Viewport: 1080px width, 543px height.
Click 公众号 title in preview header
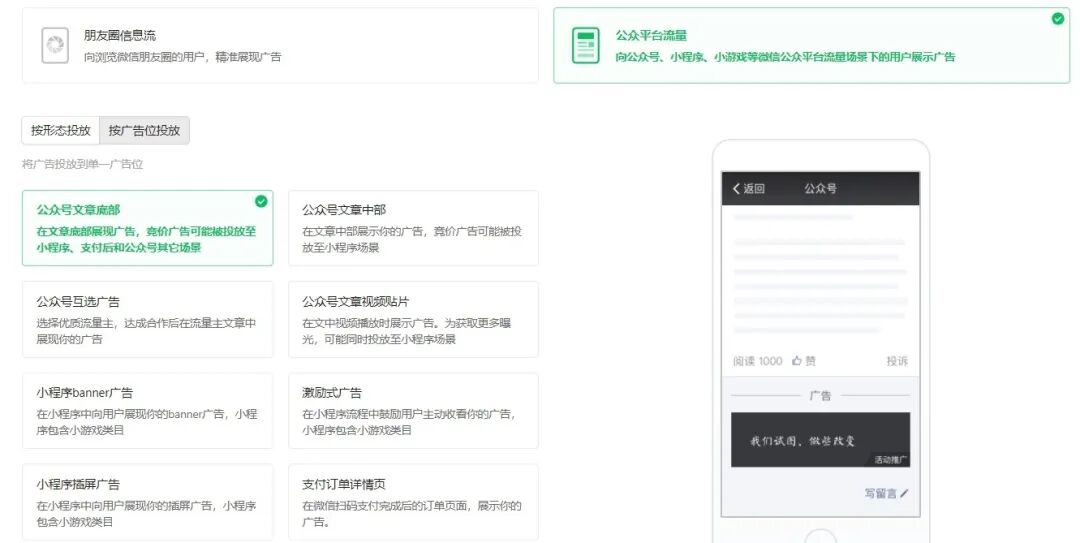(x=820, y=188)
